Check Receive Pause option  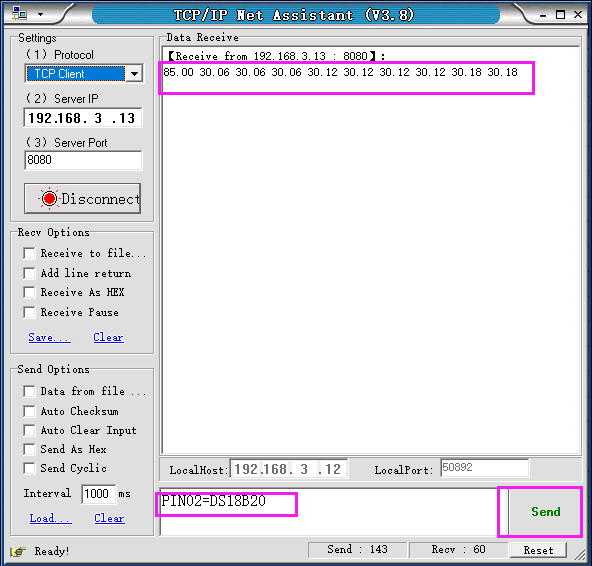tap(29, 313)
